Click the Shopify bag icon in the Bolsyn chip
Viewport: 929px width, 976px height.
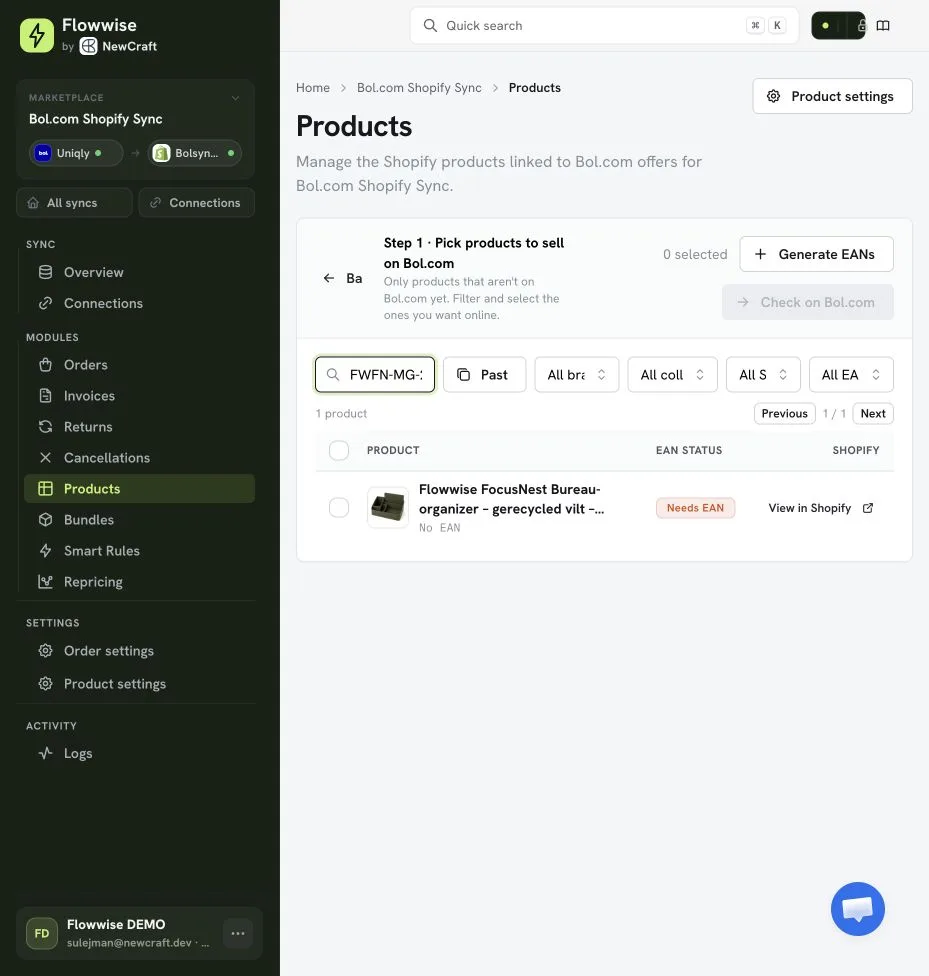click(162, 153)
